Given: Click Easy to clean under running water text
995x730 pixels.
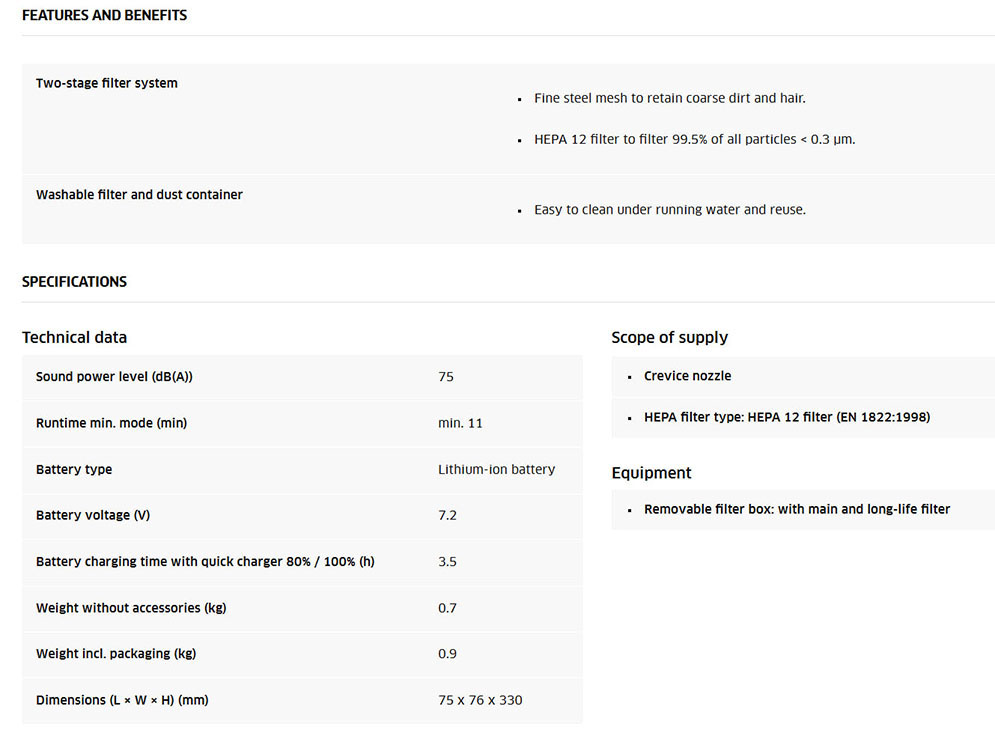Looking at the screenshot, I should [669, 210].
